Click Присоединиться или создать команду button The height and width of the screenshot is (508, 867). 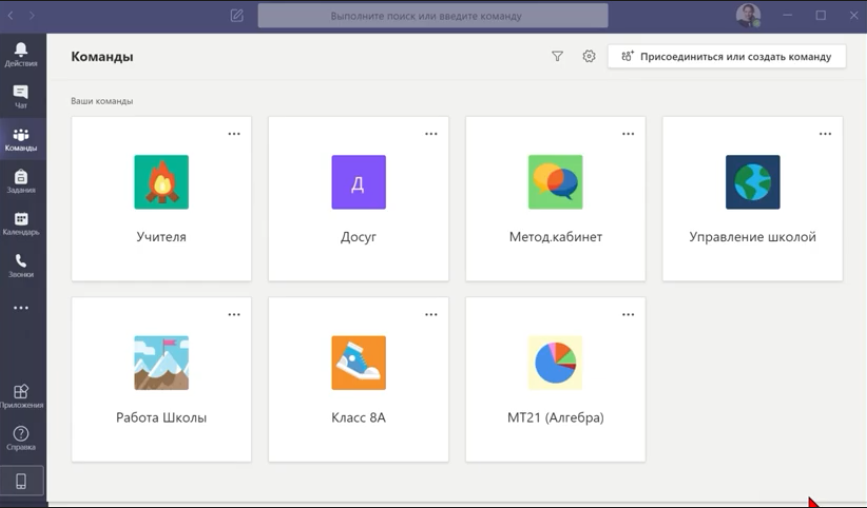tap(727, 56)
